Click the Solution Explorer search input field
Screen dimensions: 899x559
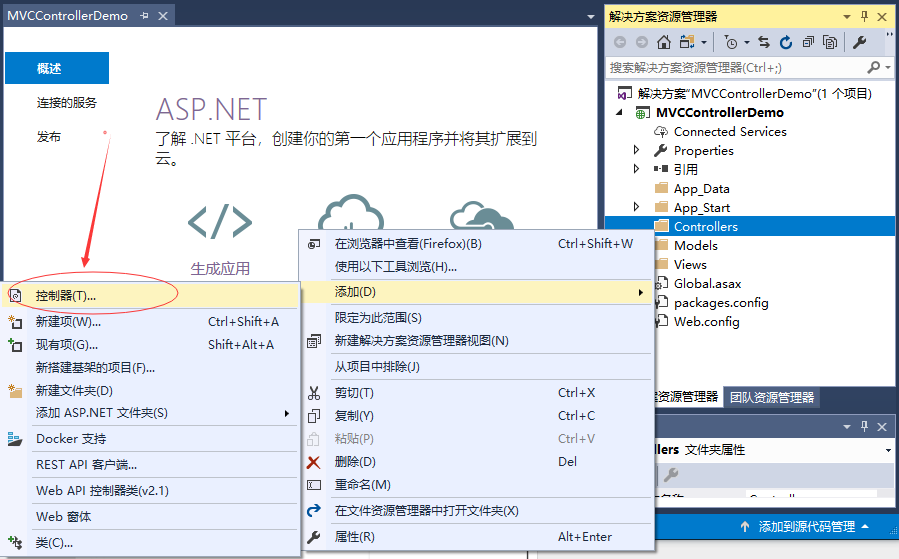click(x=735, y=67)
